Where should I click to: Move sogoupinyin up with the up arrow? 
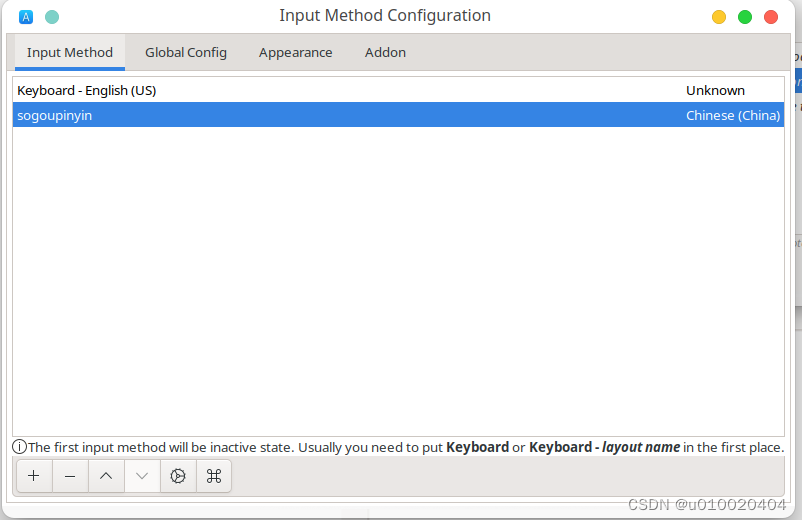pyautogui.click(x=106, y=476)
